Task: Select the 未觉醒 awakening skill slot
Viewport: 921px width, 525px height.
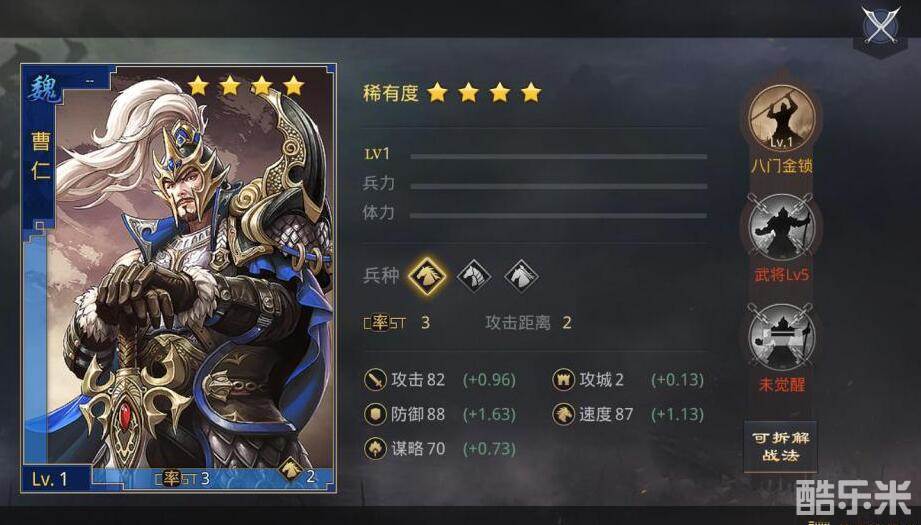Action: (x=781, y=337)
